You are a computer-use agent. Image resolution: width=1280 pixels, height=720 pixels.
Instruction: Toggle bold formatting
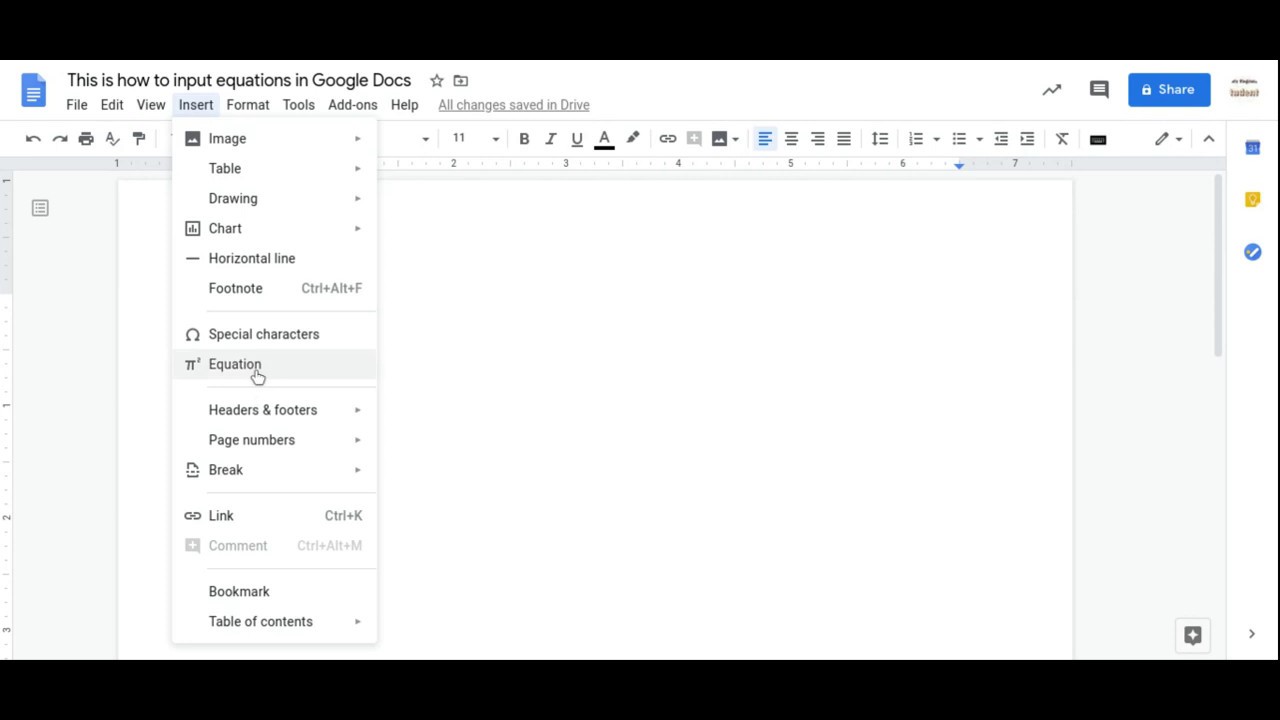coord(524,139)
